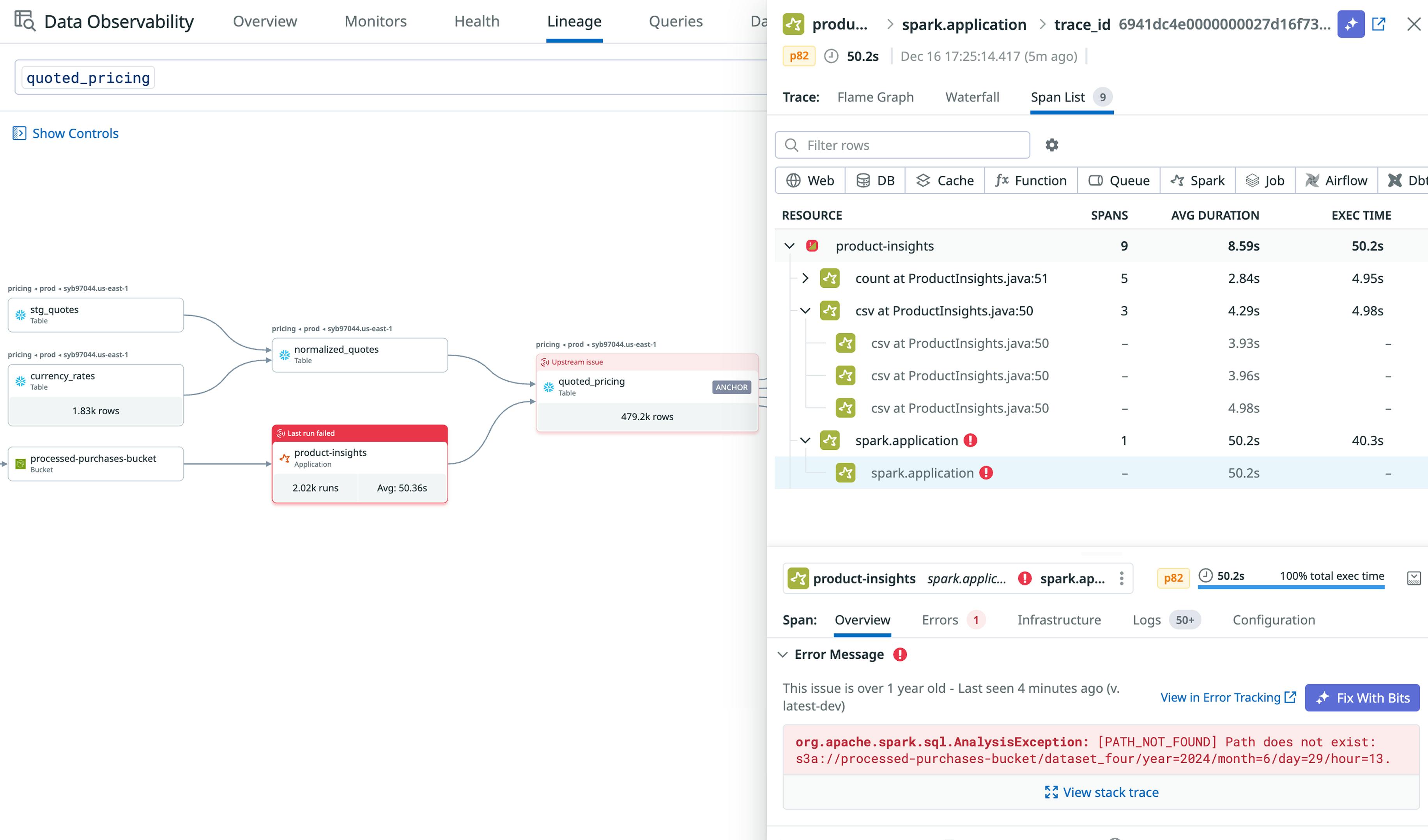Image resolution: width=1428 pixels, height=840 pixels.
Task: Collapse the product-insights span group
Action: pyautogui.click(x=790, y=245)
